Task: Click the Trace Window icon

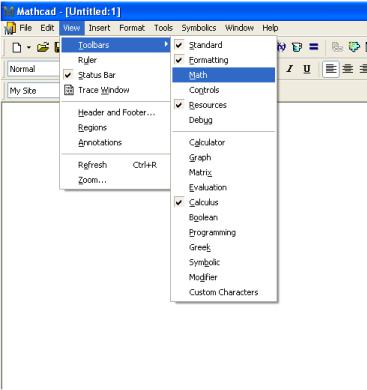Action: 69,90
